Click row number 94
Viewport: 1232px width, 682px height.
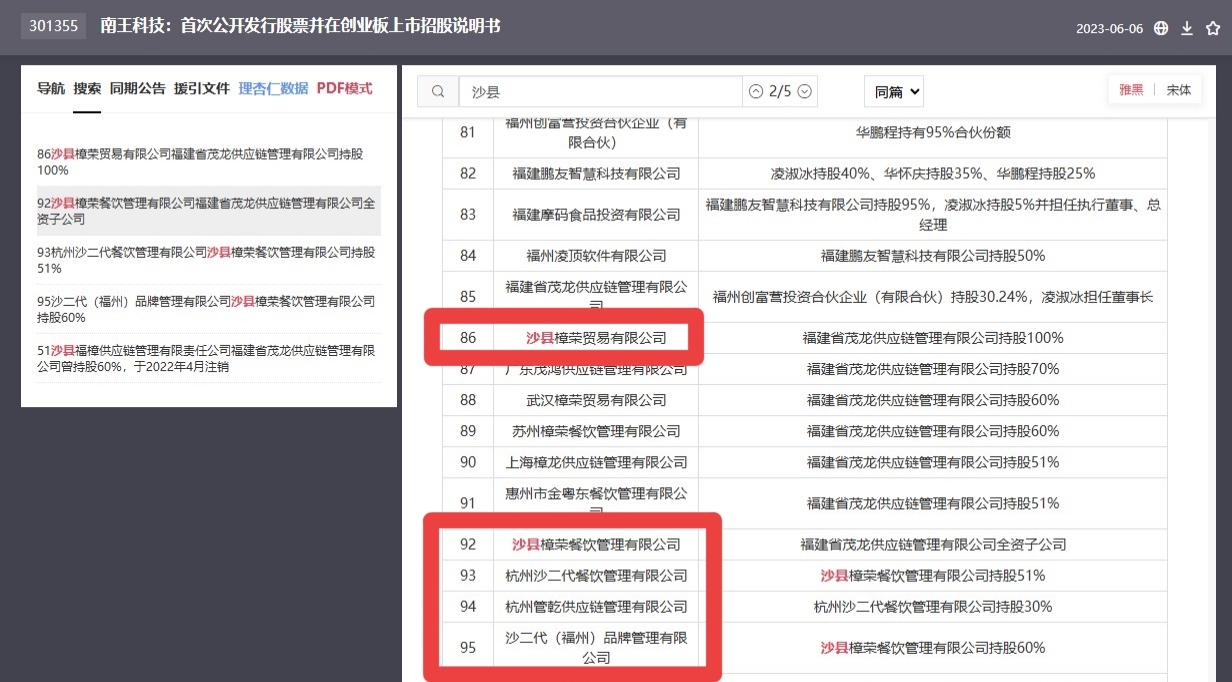468,607
